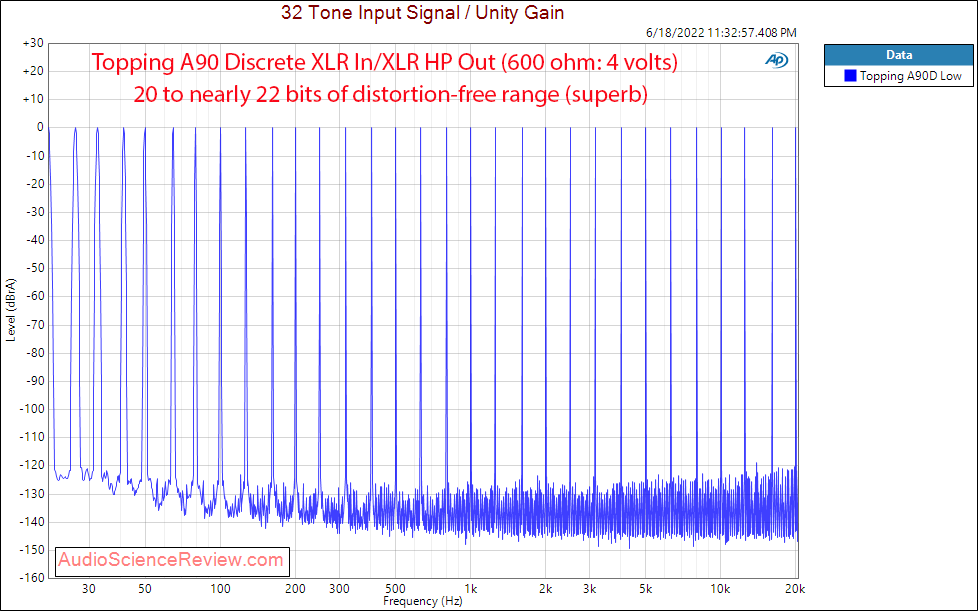Click the -100 level tick label
This screenshot has height=611, width=978.
(x=31, y=409)
